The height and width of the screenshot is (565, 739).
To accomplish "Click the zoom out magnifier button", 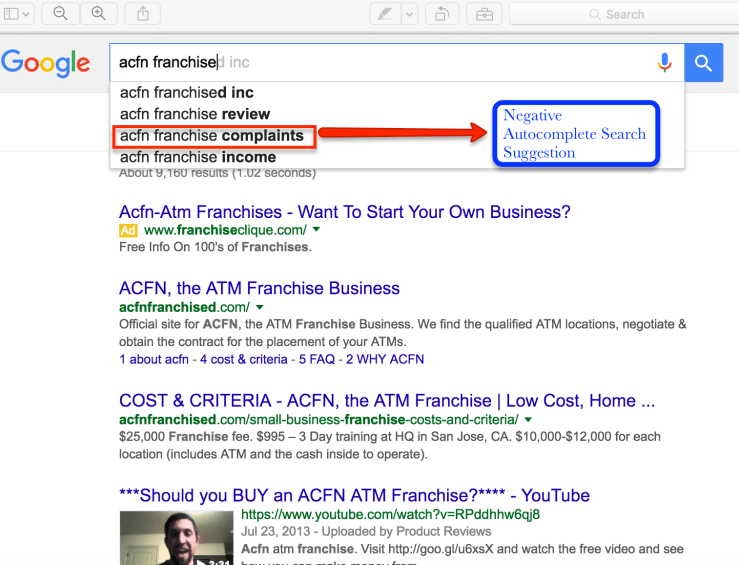I will tap(60, 14).
